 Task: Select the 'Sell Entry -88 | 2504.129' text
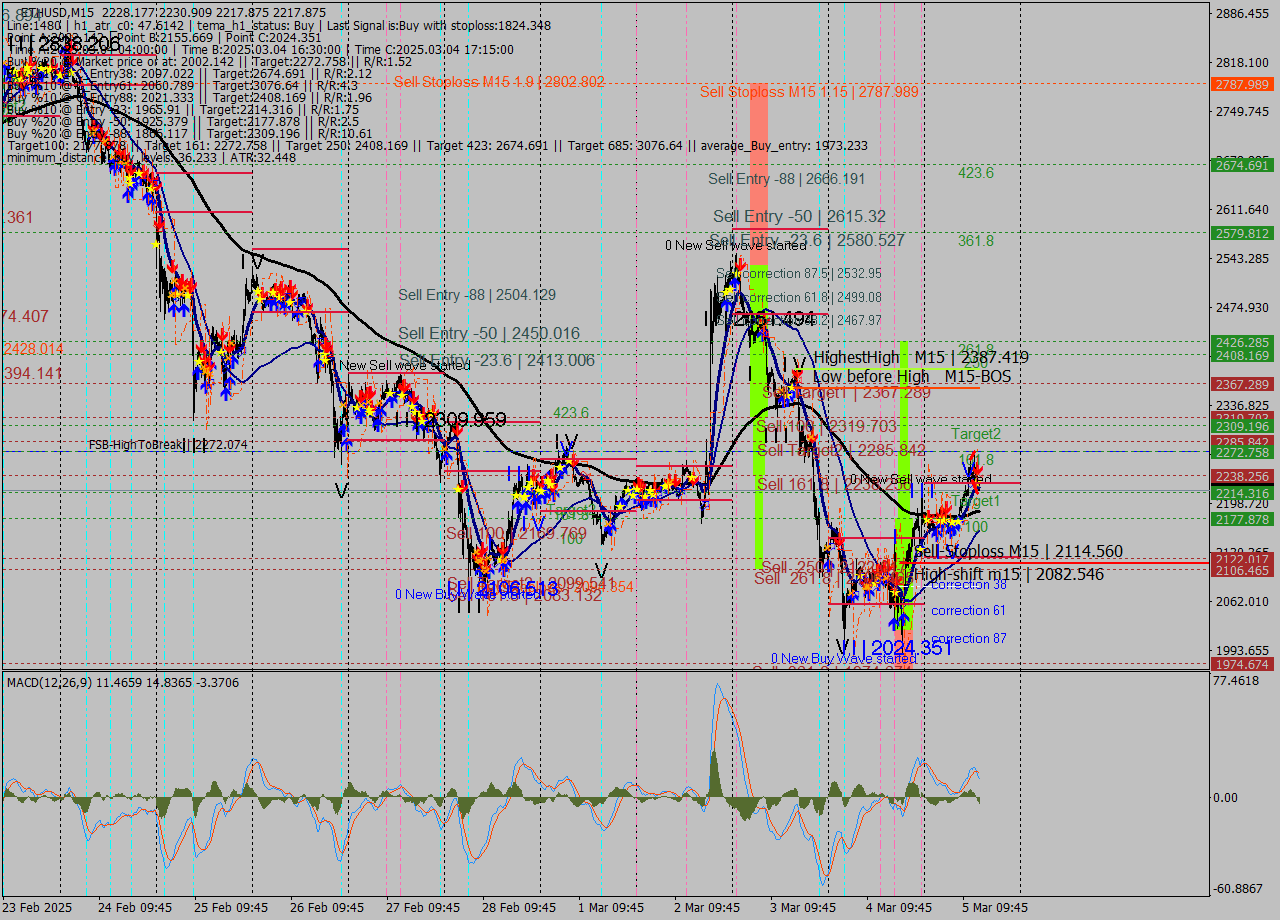(477, 295)
